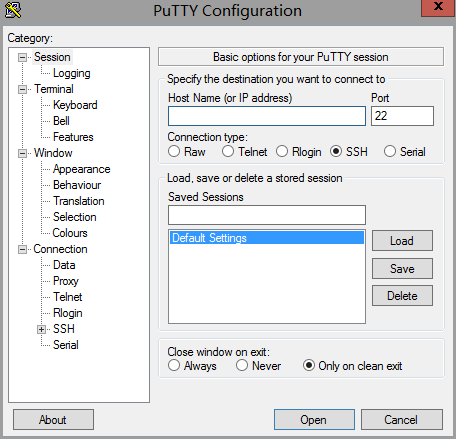Click the PuTTY icon in the title bar

point(13,10)
